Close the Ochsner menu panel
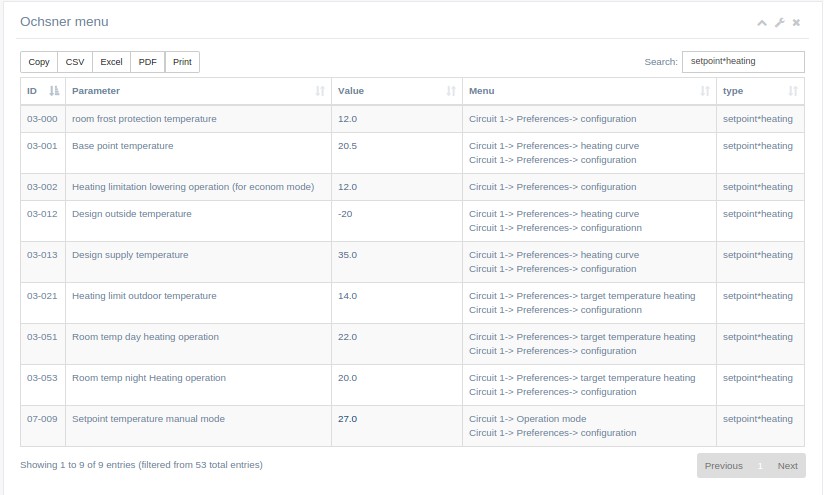This screenshot has height=495, width=824. [x=797, y=23]
